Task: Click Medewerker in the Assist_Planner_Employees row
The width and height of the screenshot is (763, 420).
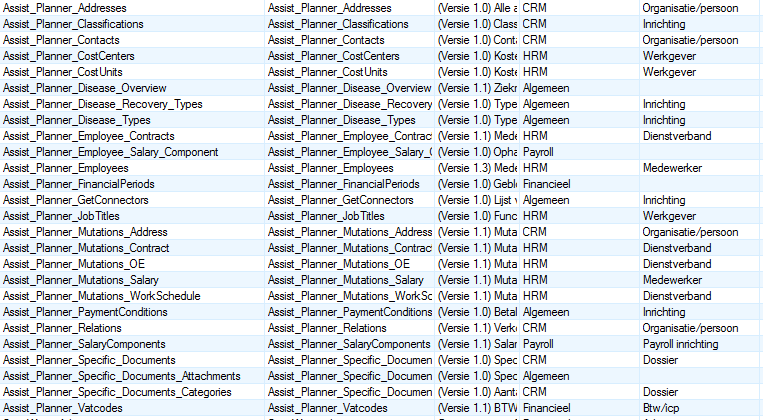Action: tap(672, 168)
